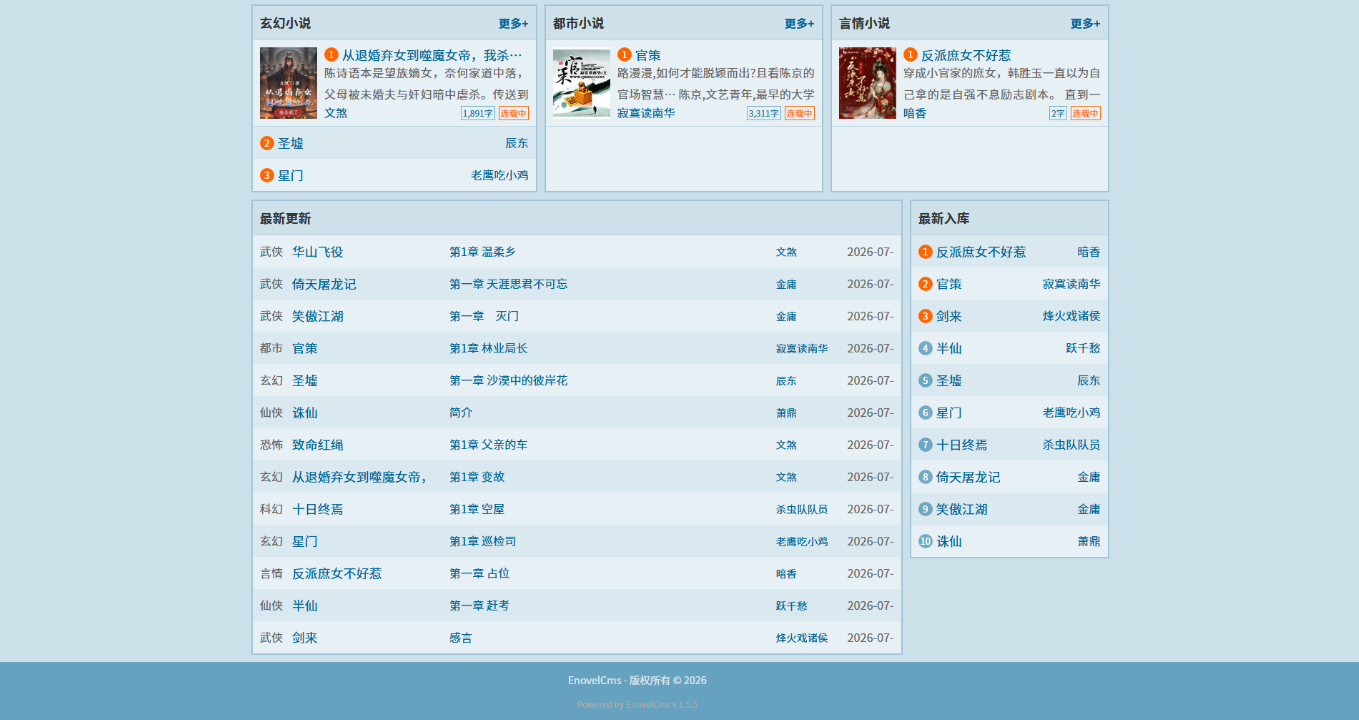Click author 暗香 in 言情小说 panel
The width and height of the screenshot is (1359, 720).
tap(915, 113)
